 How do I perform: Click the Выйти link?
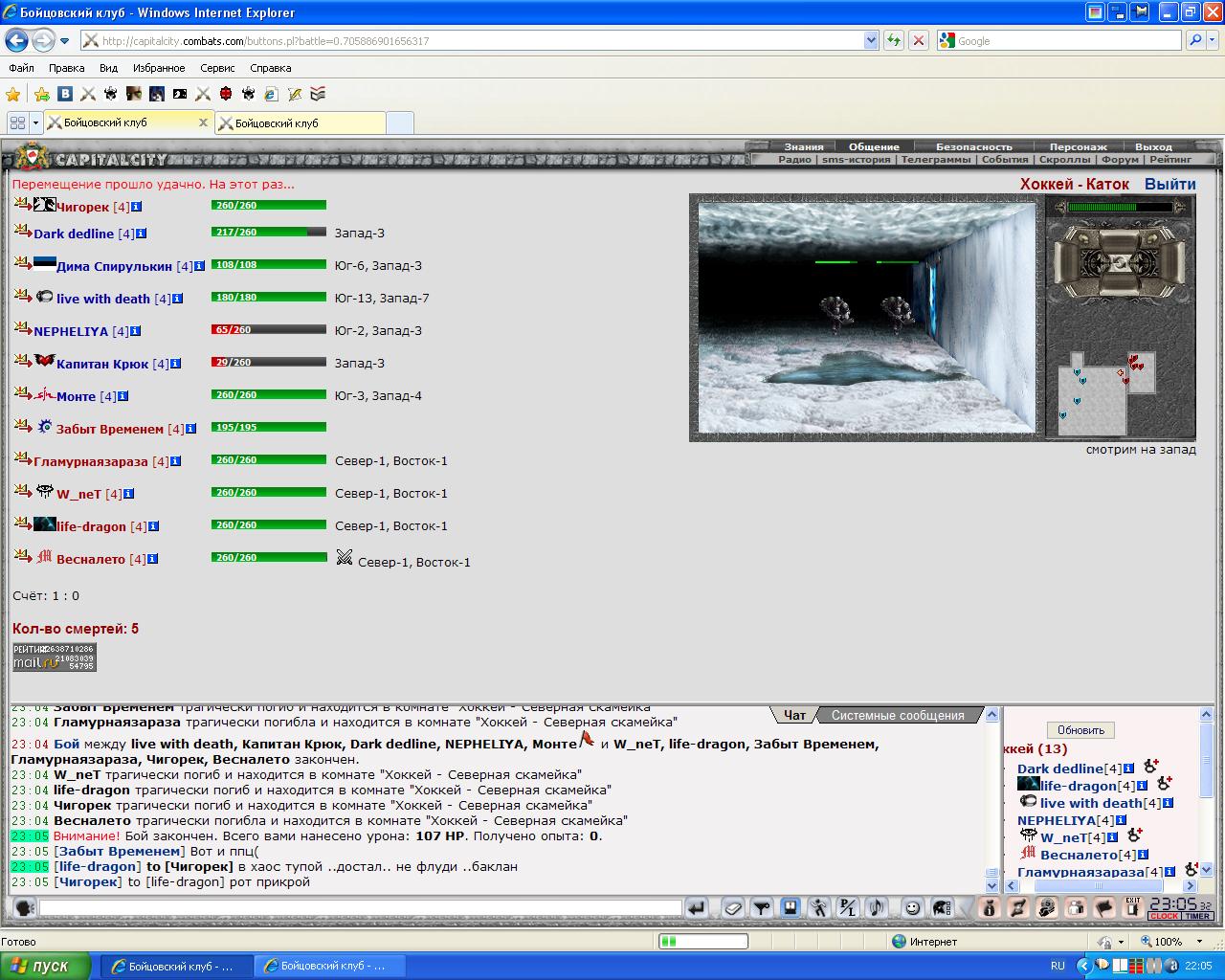[1169, 184]
